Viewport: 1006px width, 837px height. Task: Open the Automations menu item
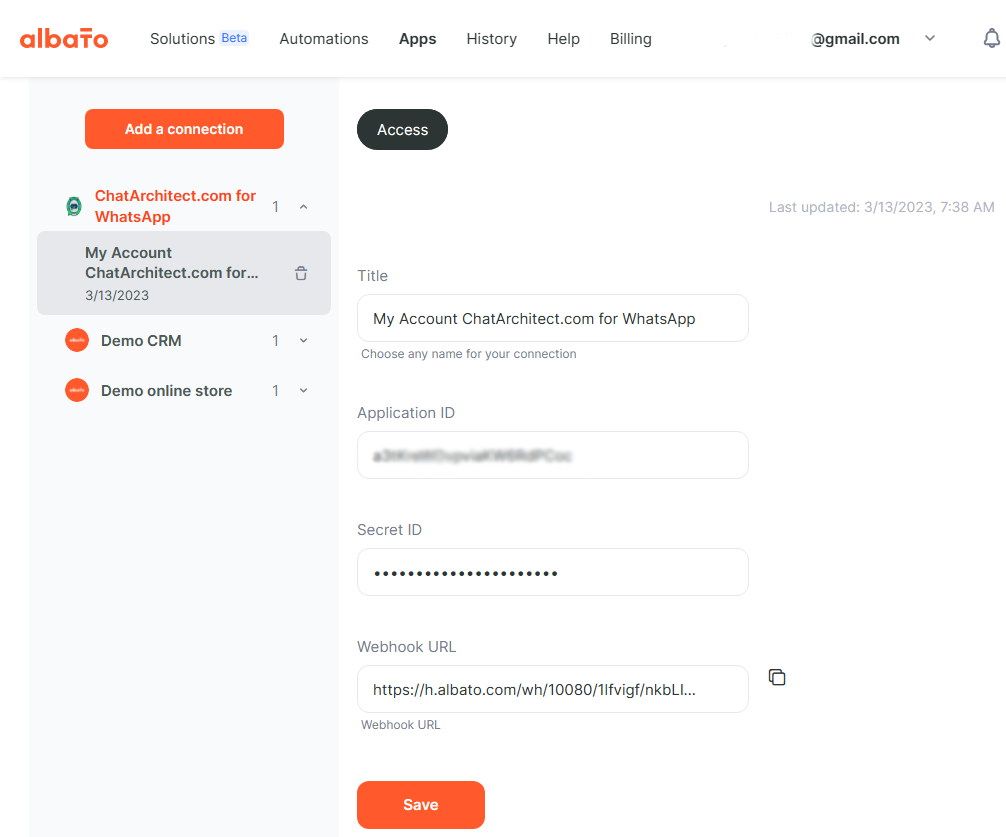coord(324,38)
